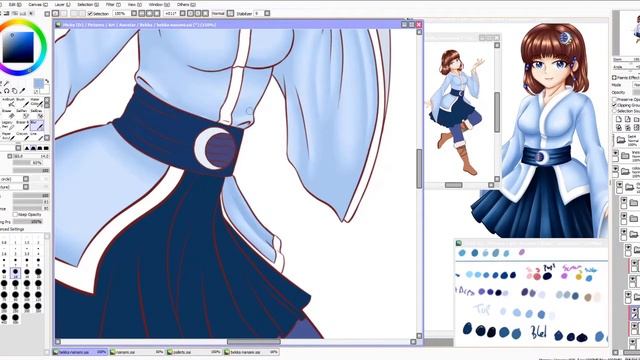The width and height of the screenshot is (640, 360).
Task: Enable the Preserve Opacity checkbox
Action: [615, 100]
